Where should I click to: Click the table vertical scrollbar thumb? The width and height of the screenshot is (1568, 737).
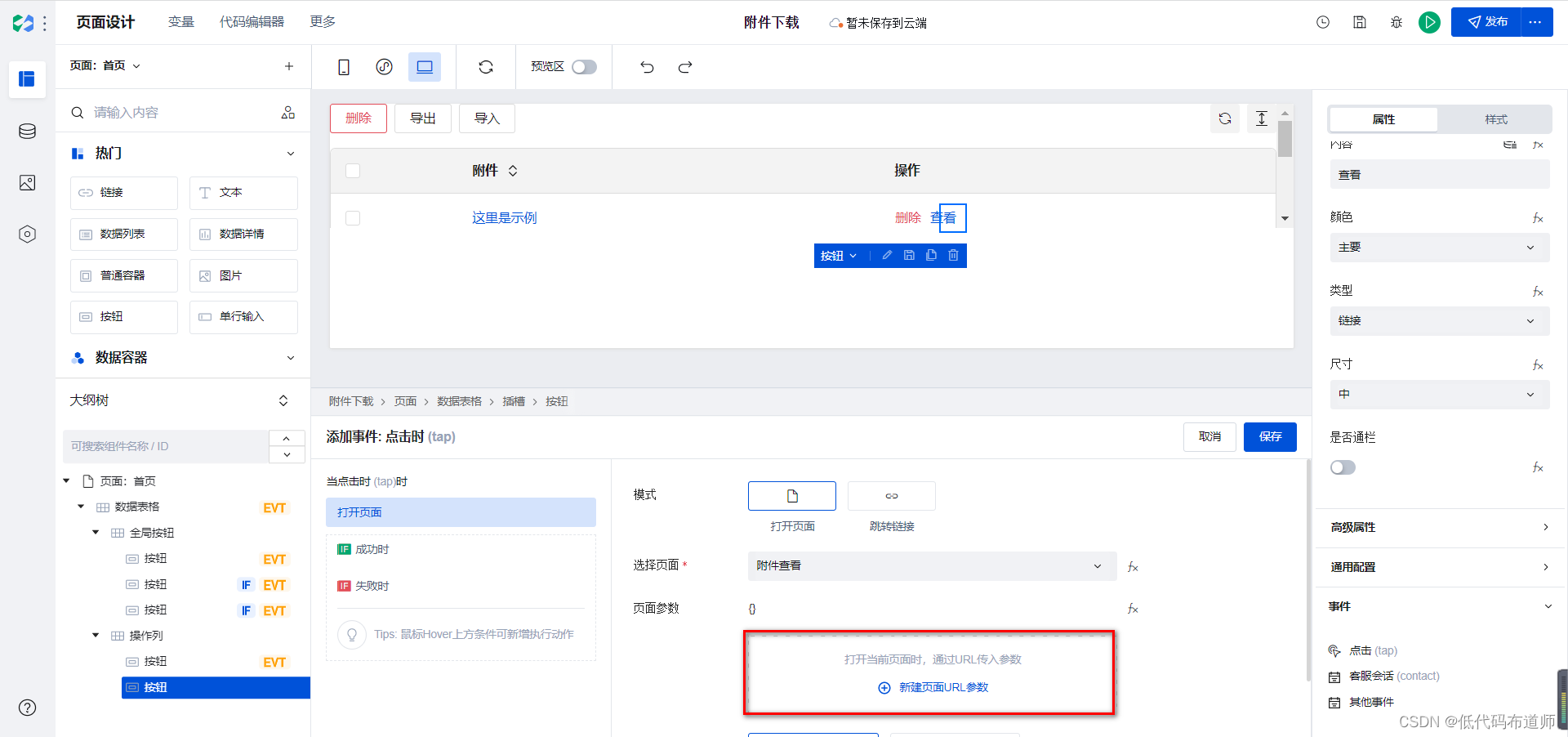coord(1285,139)
